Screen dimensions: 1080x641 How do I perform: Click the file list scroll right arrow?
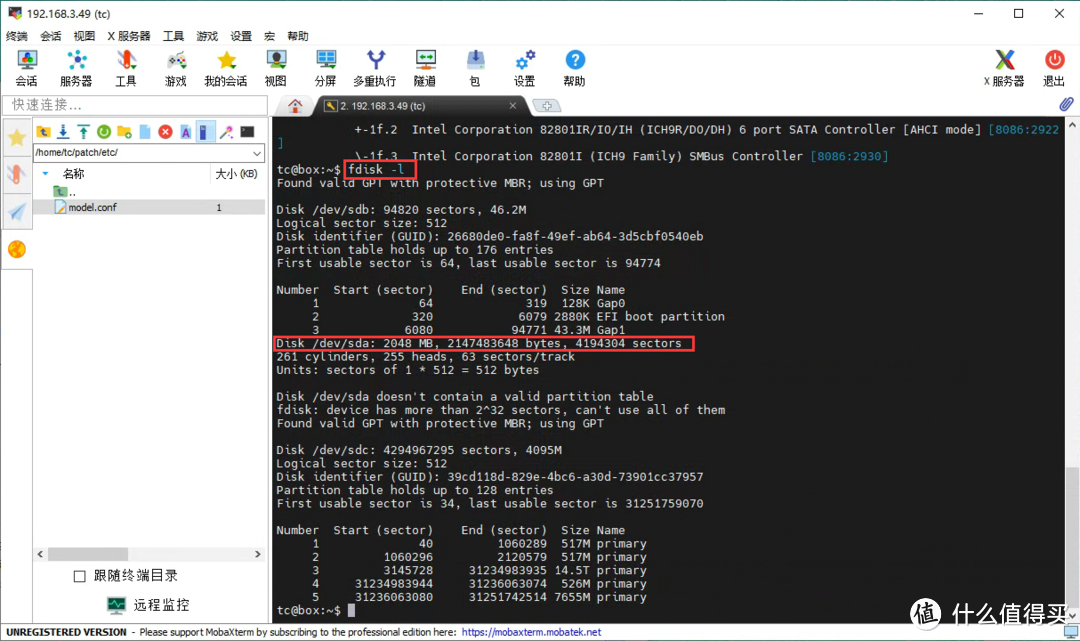(258, 554)
